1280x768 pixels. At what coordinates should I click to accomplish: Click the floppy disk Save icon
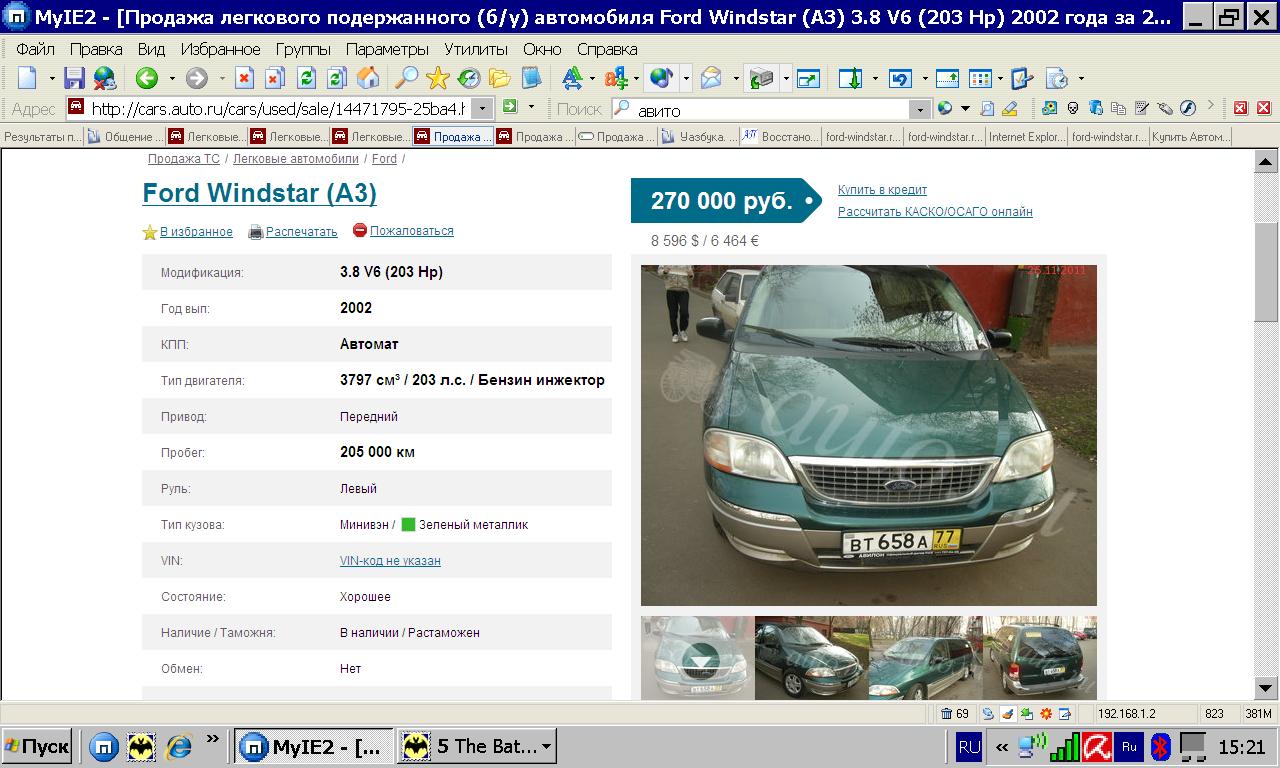point(74,78)
